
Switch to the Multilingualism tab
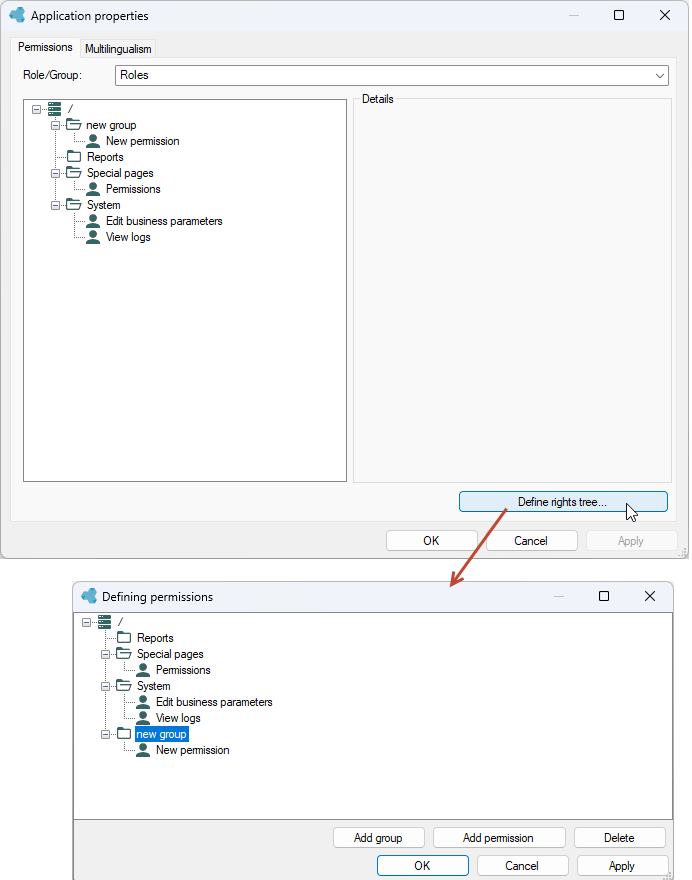click(118, 49)
